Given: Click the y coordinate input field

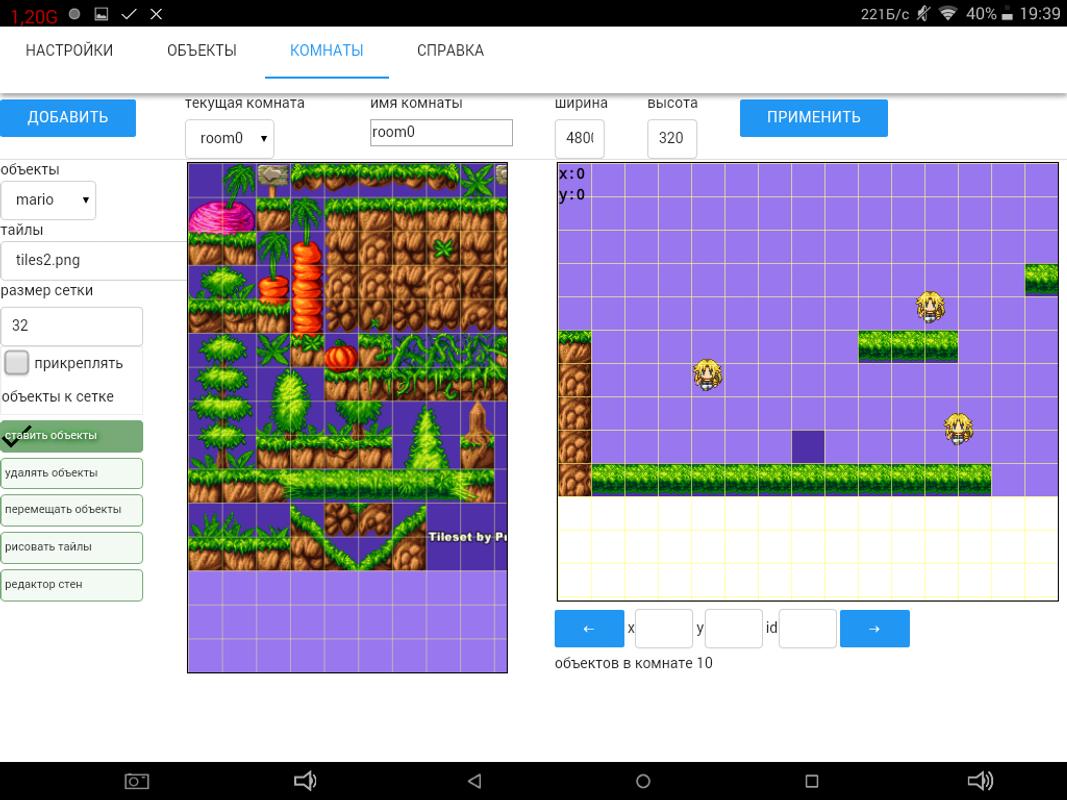Looking at the screenshot, I should [734, 629].
